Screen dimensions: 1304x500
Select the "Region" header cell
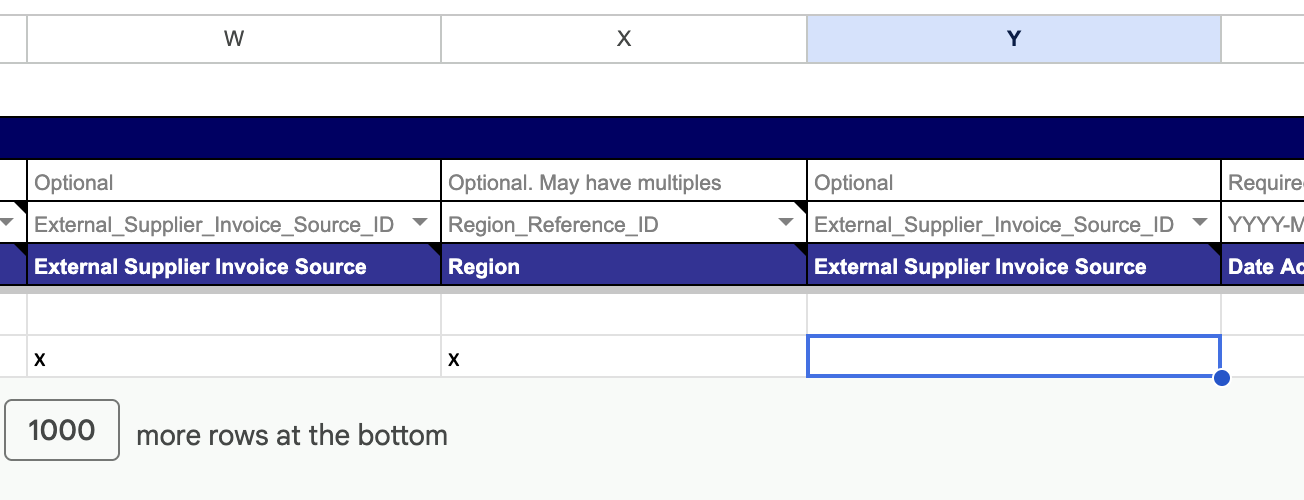pyautogui.click(x=624, y=266)
